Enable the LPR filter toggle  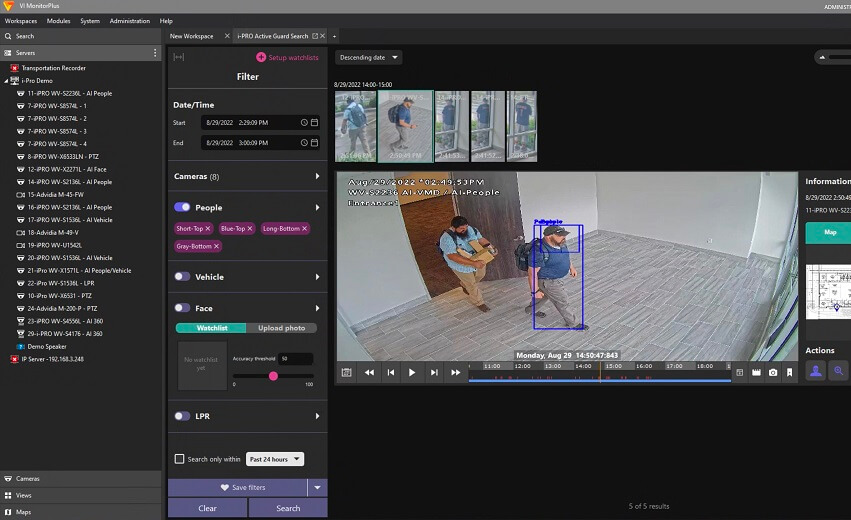coord(182,416)
